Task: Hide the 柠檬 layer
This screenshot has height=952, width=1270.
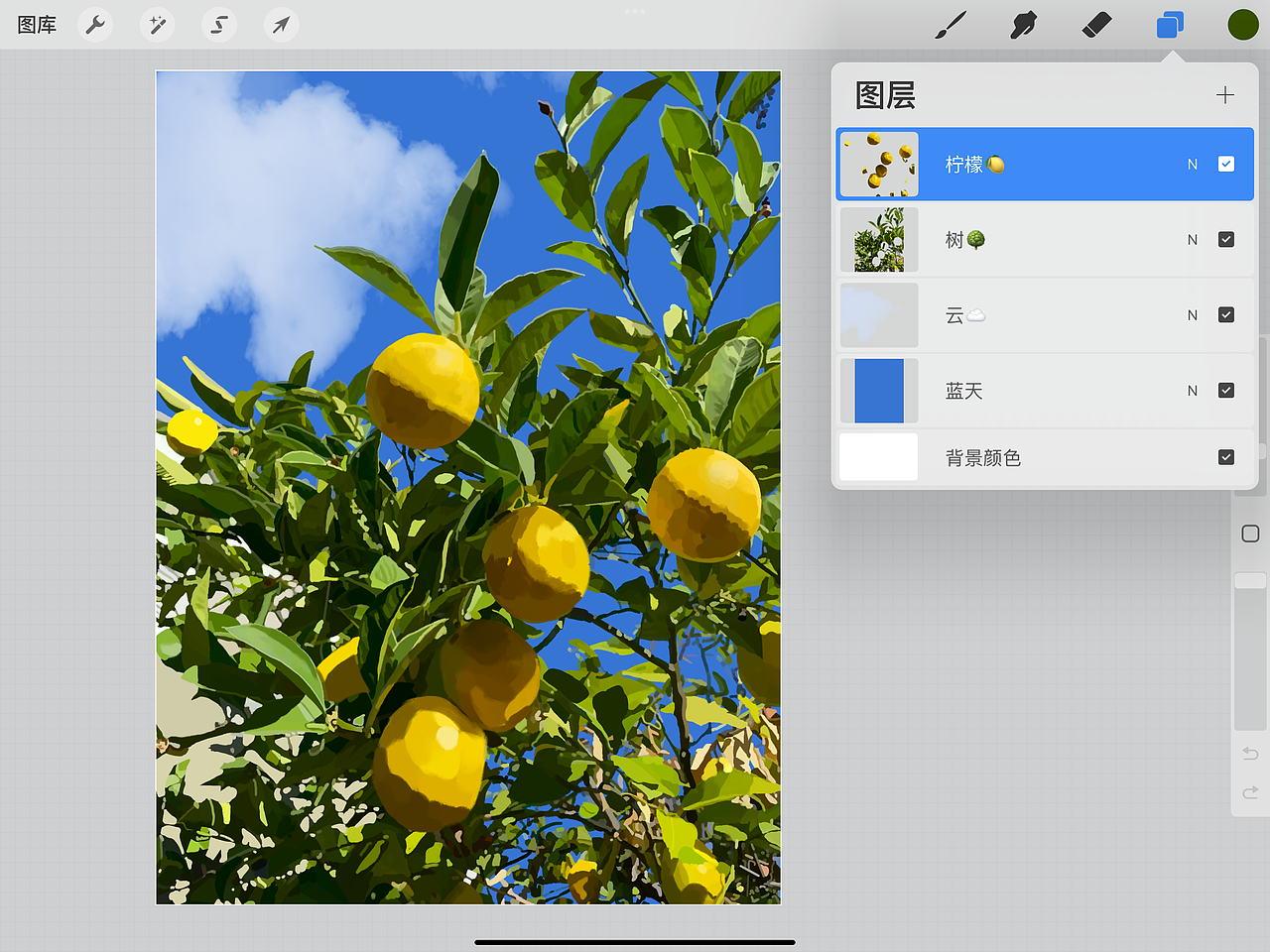Action: coord(1226,164)
